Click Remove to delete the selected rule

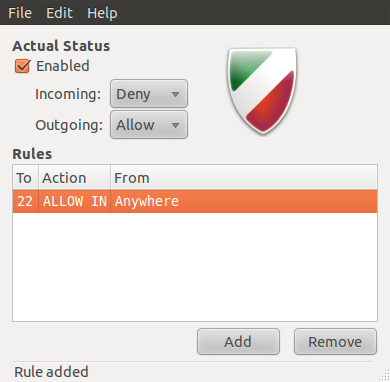(x=335, y=342)
